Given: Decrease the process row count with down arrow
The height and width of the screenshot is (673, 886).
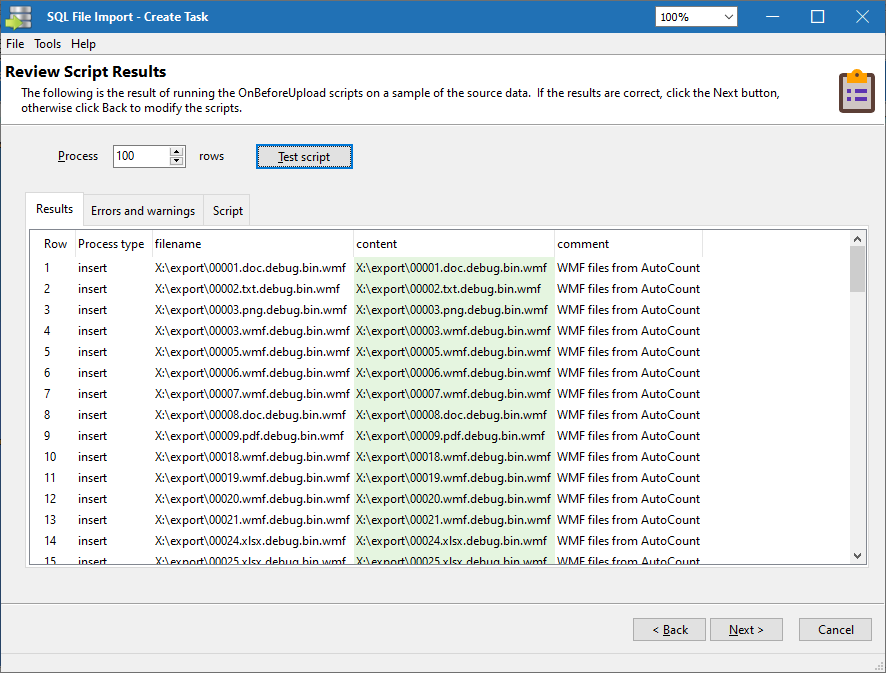Looking at the screenshot, I should pos(177,161).
